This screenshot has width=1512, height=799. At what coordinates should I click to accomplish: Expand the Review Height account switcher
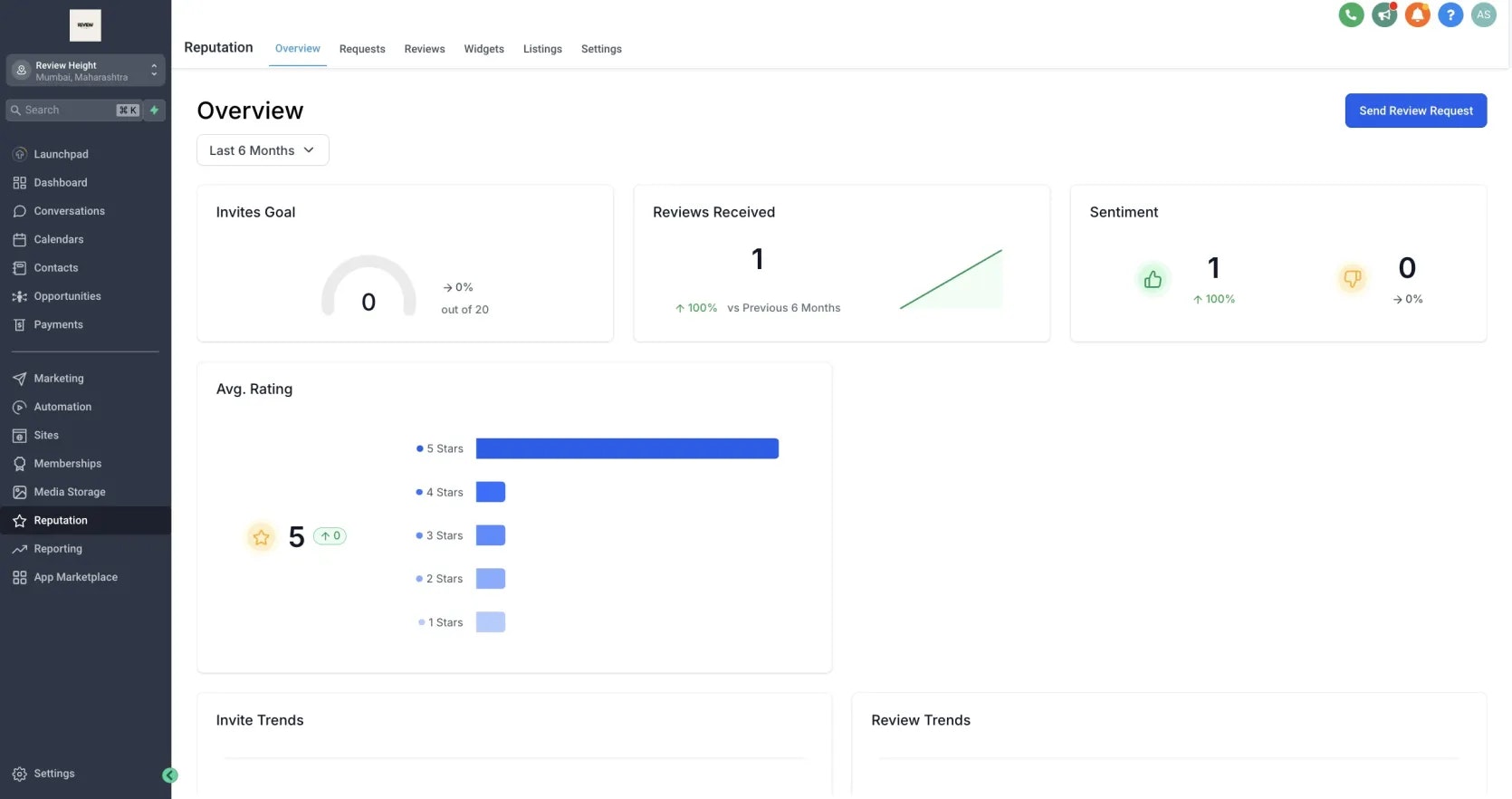pos(86,71)
